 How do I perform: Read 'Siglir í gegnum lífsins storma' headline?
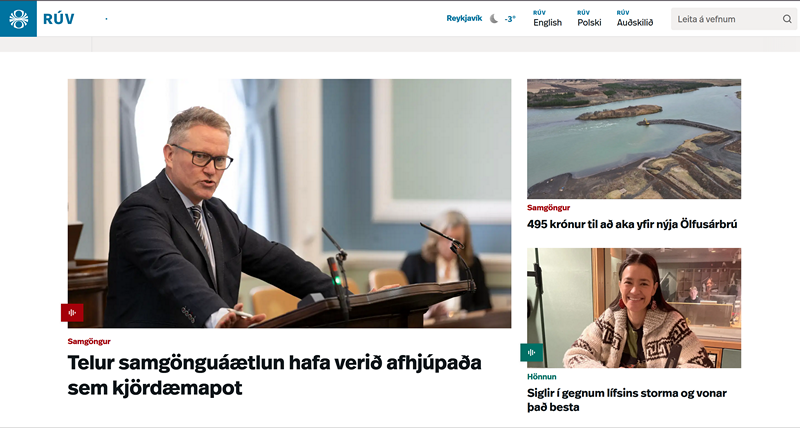[x=627, y=400]
